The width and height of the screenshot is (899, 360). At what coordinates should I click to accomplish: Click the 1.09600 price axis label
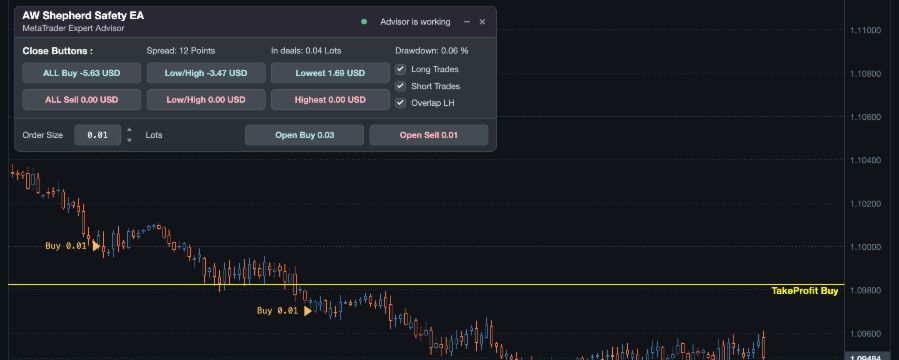point(865,334)
